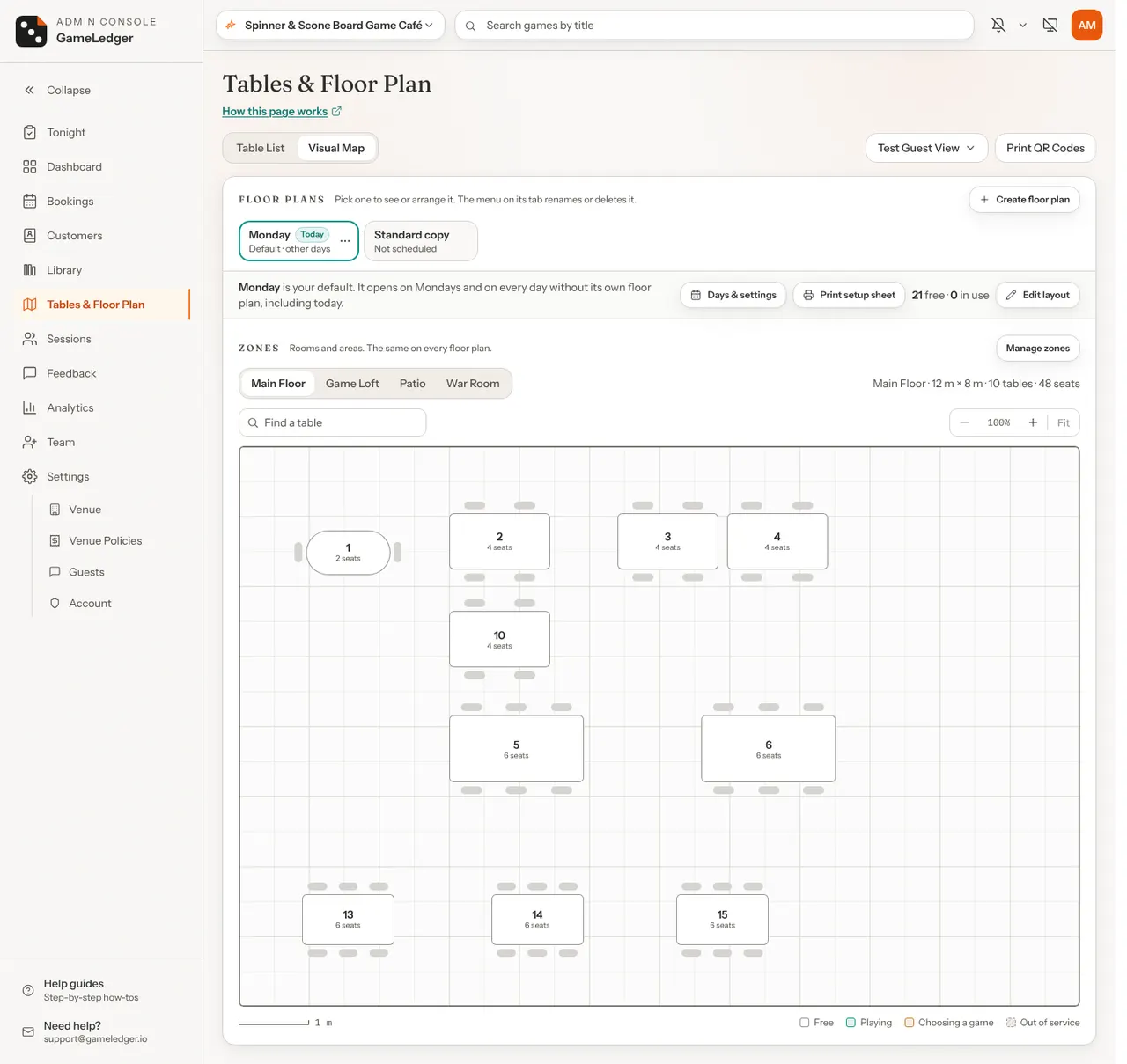Click the Library books icon
This screenshot has width=1127, height=1064.
(30, 270)
